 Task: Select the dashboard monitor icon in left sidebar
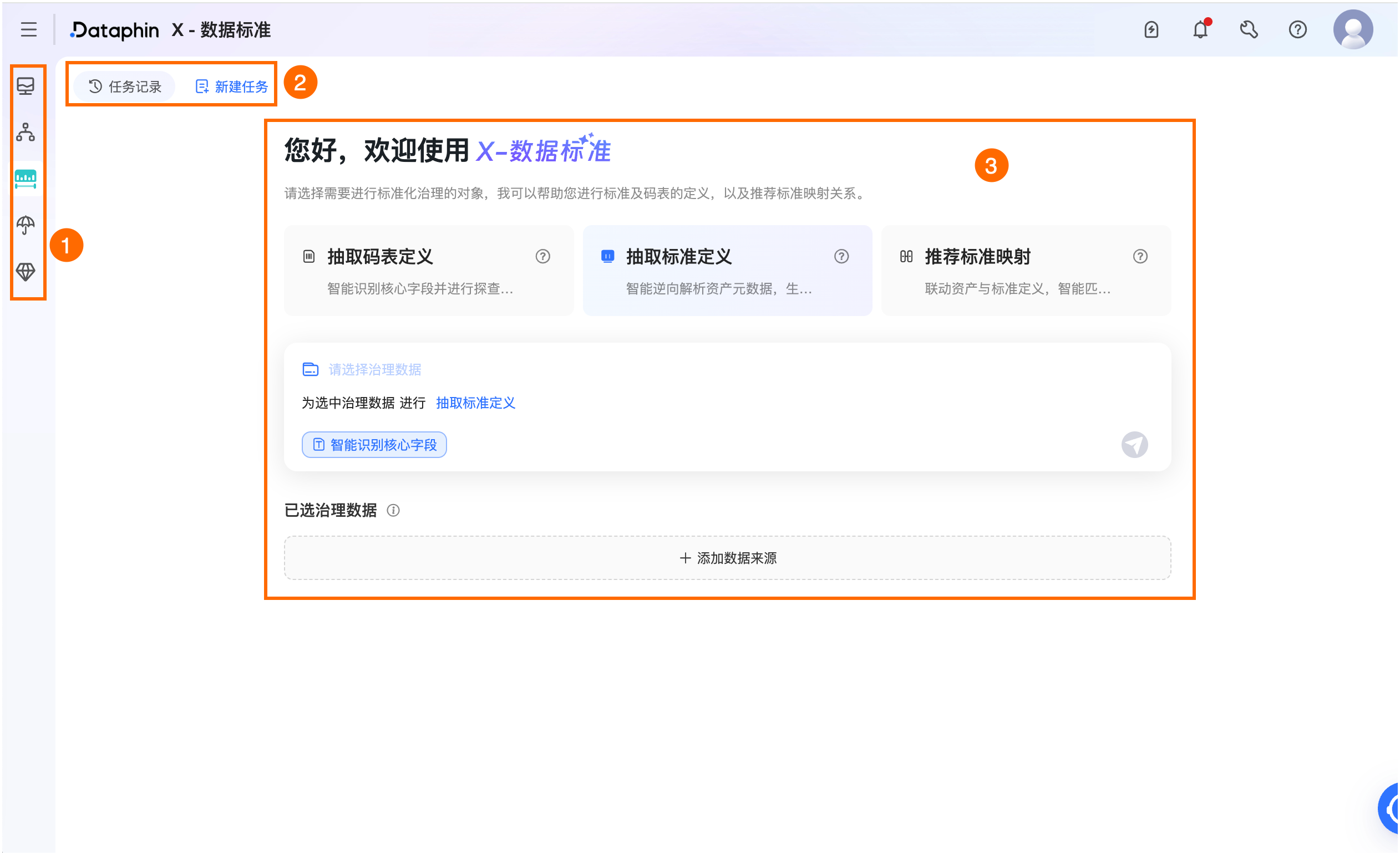[x=26, y=86]
